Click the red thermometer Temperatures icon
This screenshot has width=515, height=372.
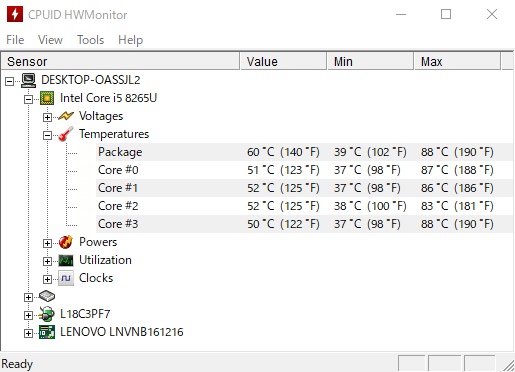pos(66,134)
